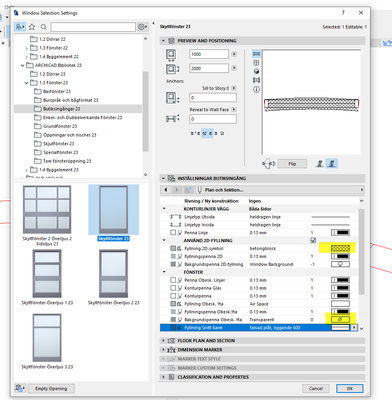Viewport: 392px width, 400px height.
Task: Collapse the 1.3 Fönster 23 tree node
Action: pyautogui.click(x=26, y=83)
